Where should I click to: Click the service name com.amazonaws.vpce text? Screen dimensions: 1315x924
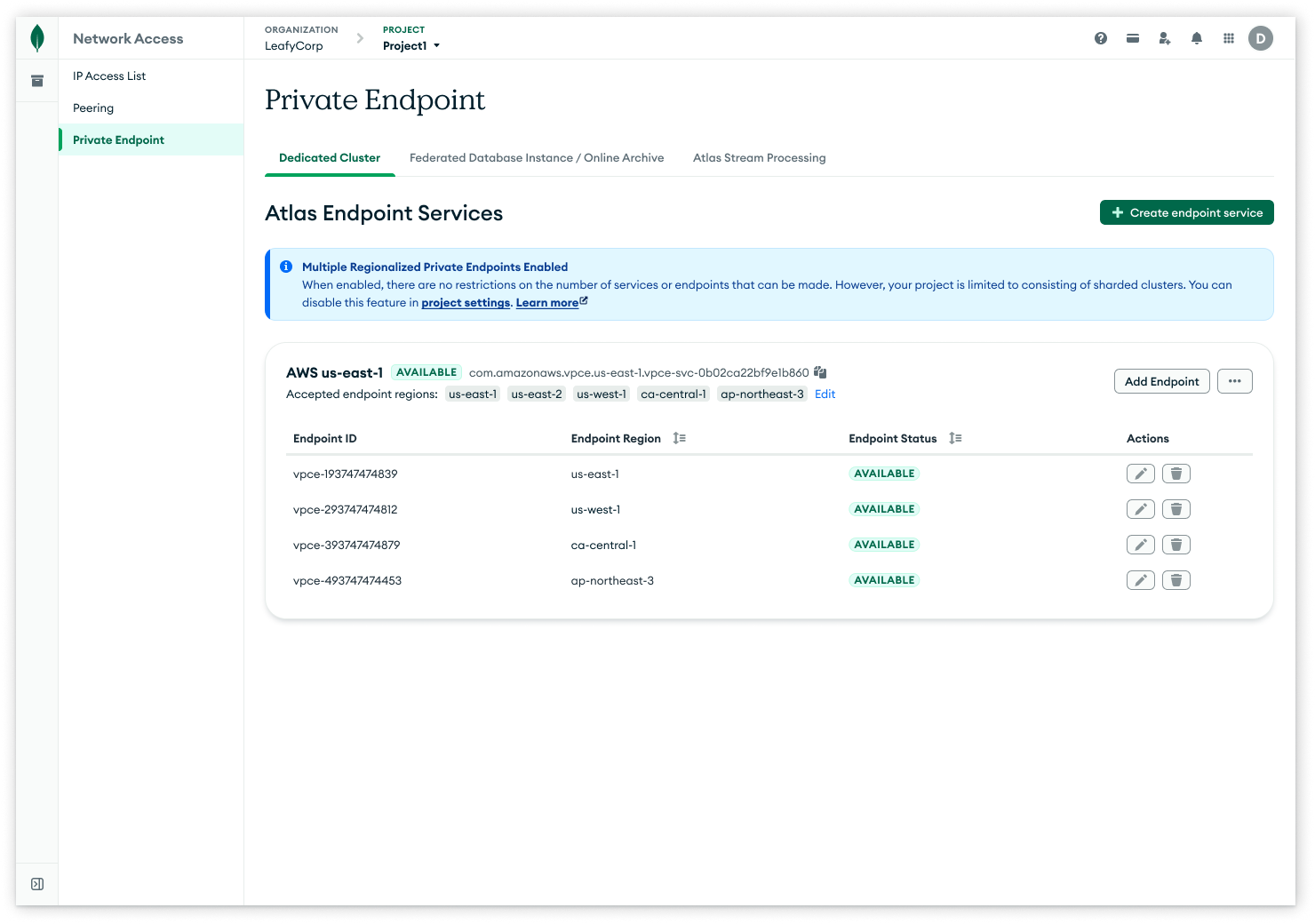(x=639, y=372)
